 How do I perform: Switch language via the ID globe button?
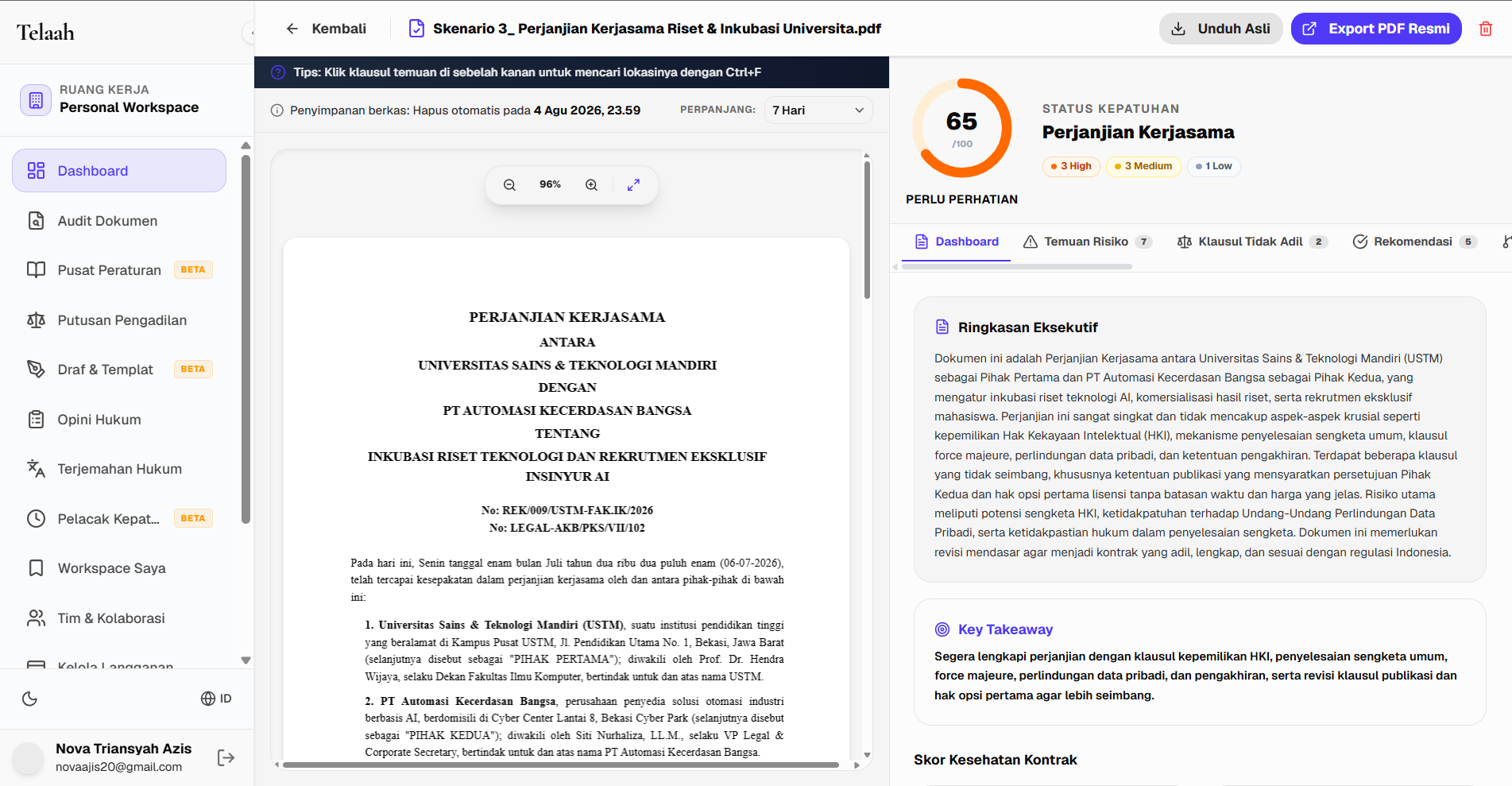point(216,699)
